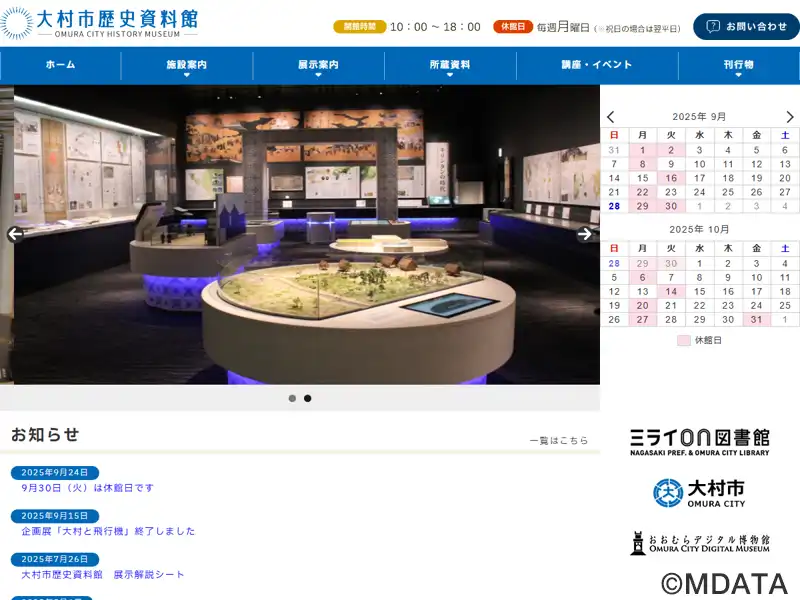Expand the 施設案内 dropdown arrow
The width and height of the screenshot is (800, 600).
[x=187, y=75]
